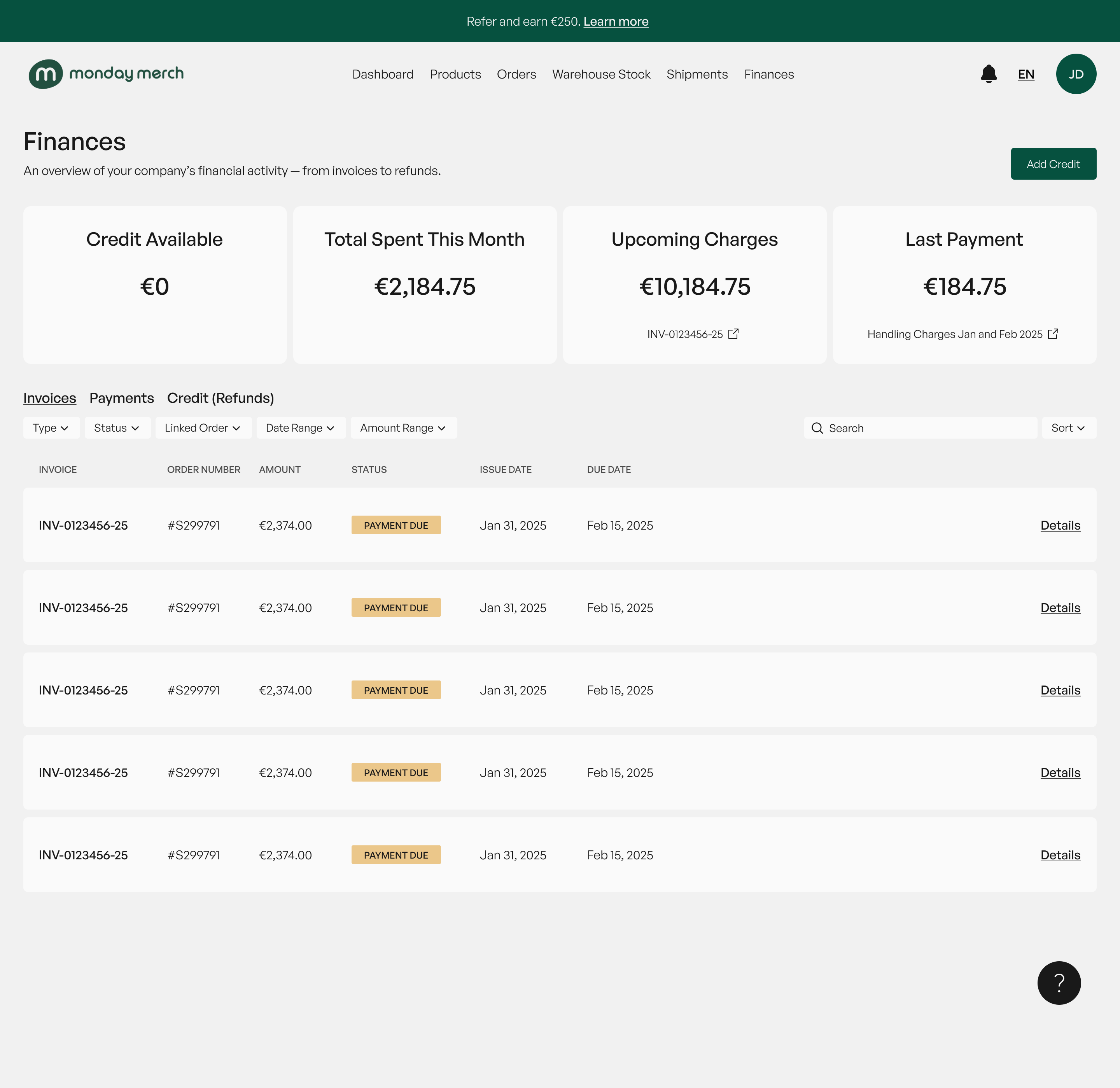Open the Status filter dropdown

tap(117, 427)
